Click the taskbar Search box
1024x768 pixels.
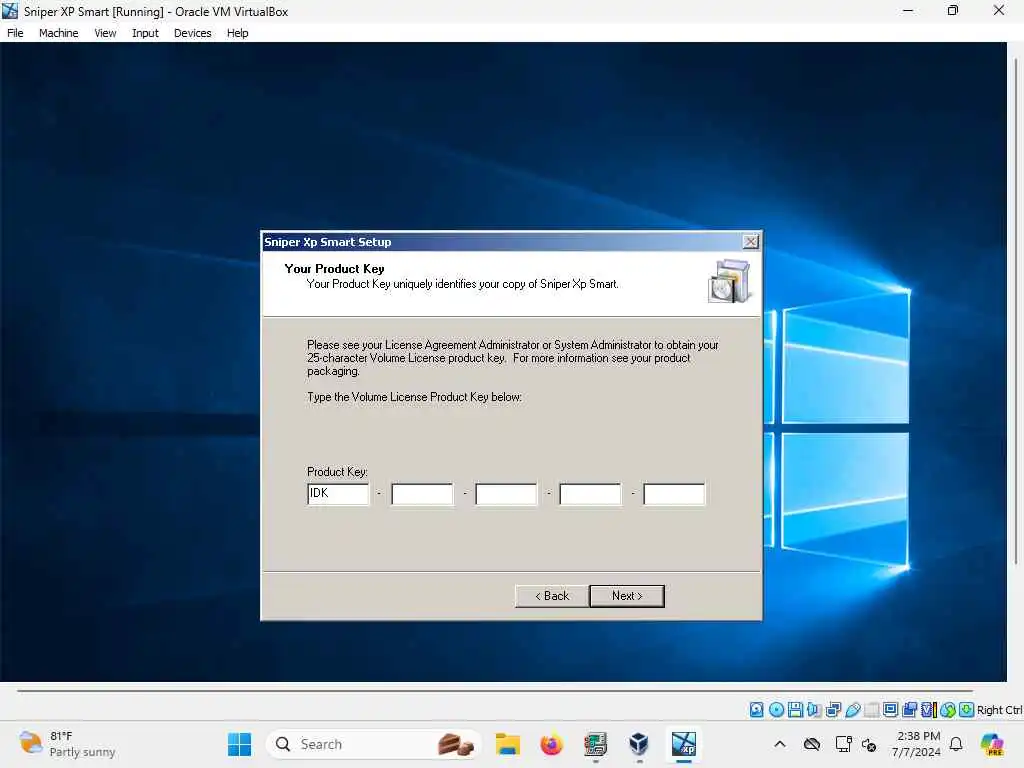(x=374, y=744)
